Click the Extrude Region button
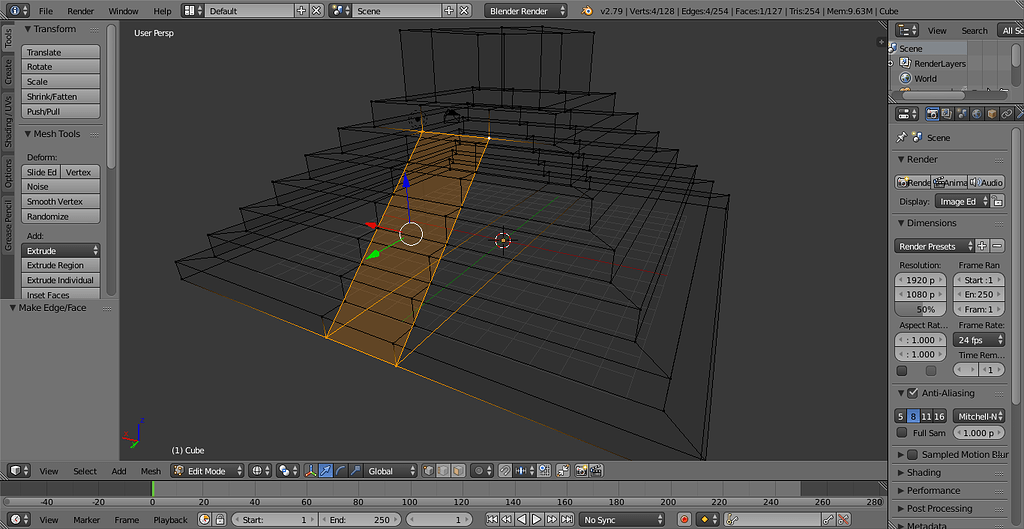This screenshot has height=529, width=1024. (x=62, y=266)
